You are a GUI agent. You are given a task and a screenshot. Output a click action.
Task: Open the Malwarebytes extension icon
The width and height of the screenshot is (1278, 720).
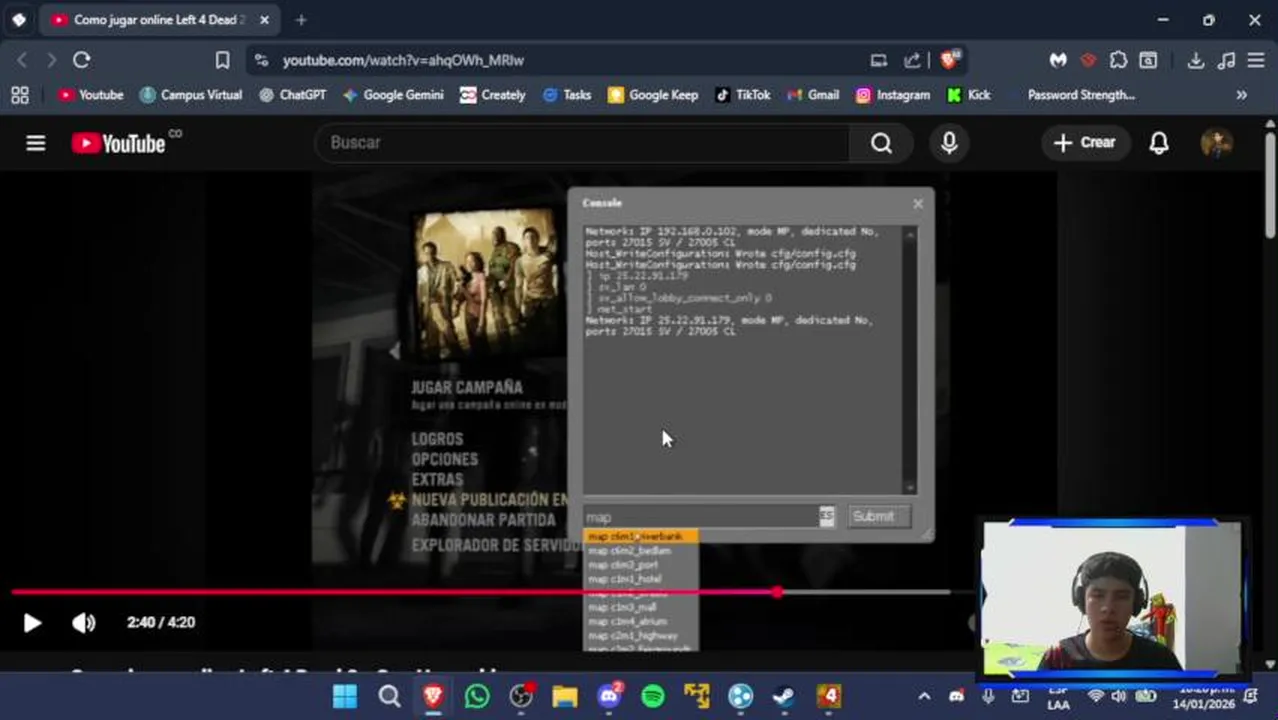pos(1058,60)
